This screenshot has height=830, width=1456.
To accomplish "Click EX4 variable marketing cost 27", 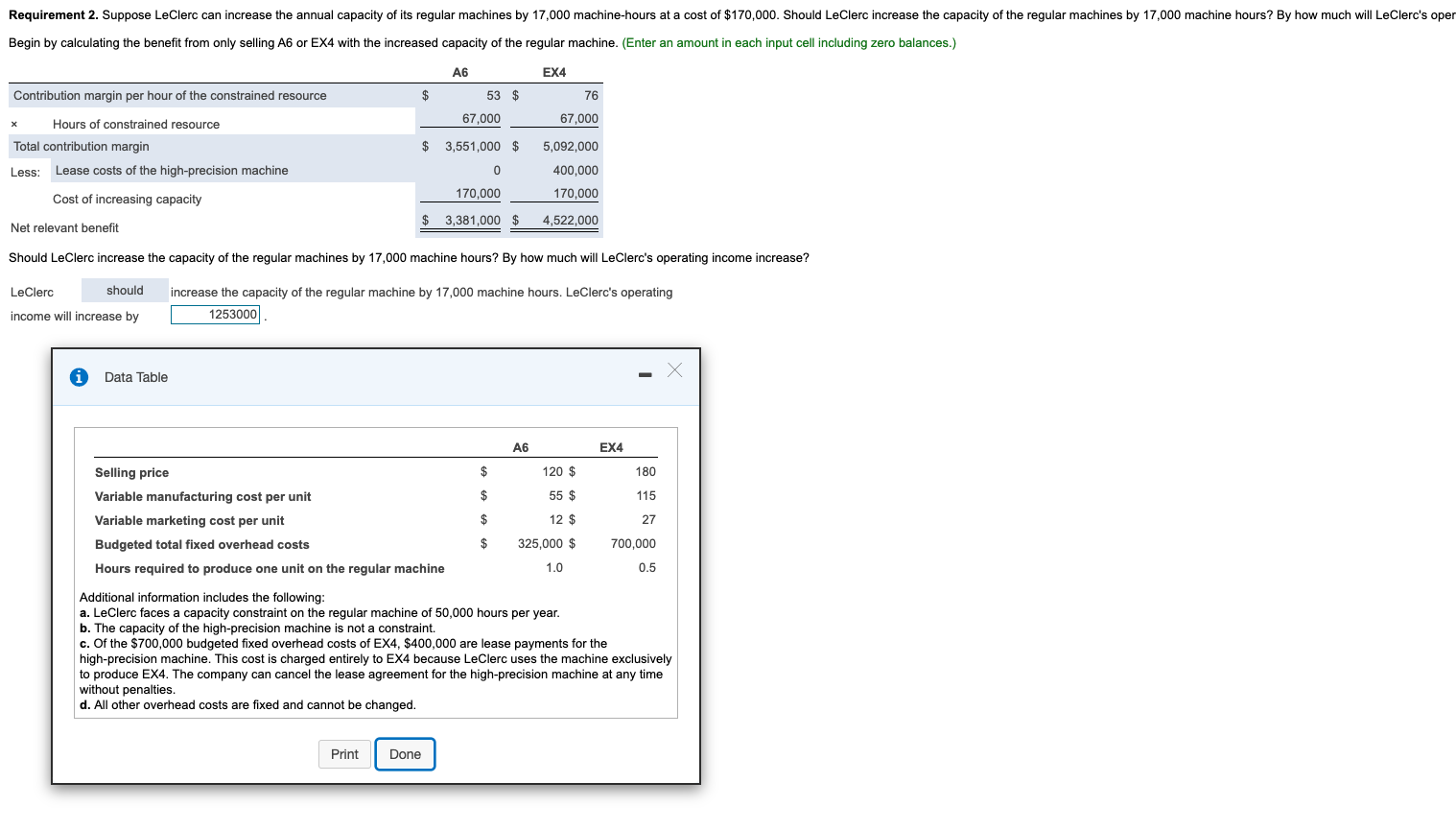I will pyautogui.click(x=648, y=519).
